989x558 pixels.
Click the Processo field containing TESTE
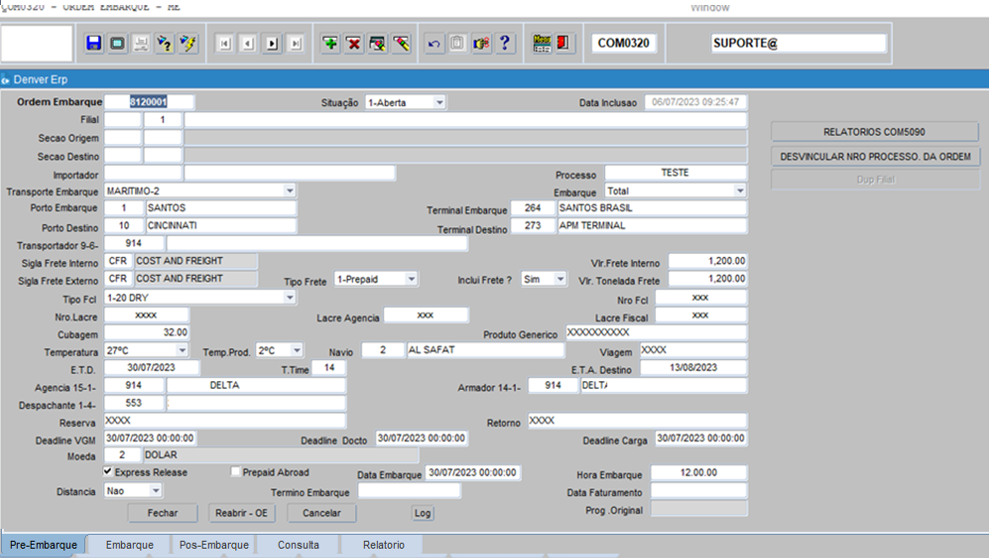[676, 173]
